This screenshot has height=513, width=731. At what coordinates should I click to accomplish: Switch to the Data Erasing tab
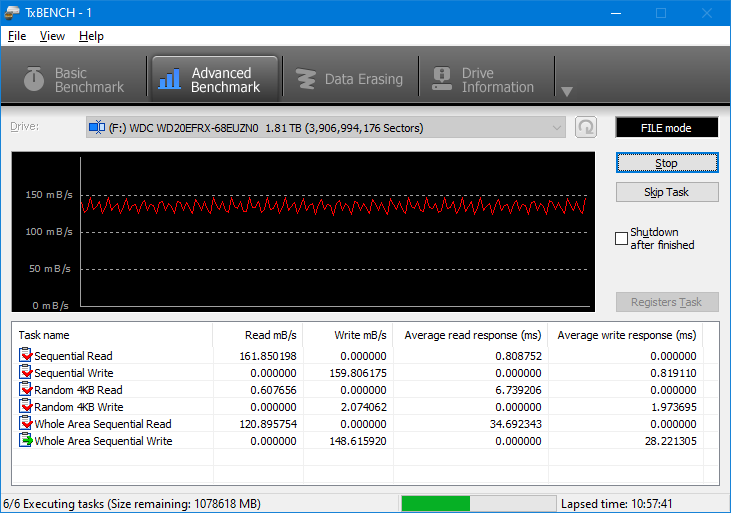pos(350,79)
